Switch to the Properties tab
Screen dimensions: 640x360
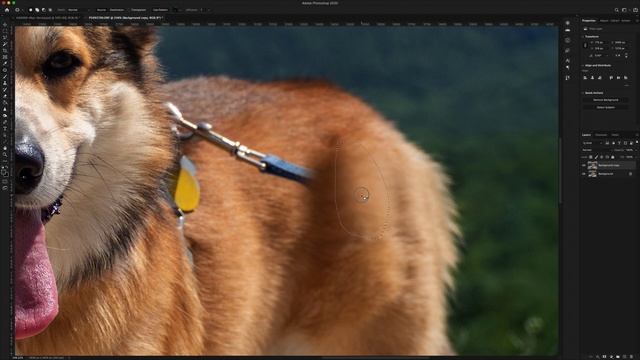[x=589, y=20]
